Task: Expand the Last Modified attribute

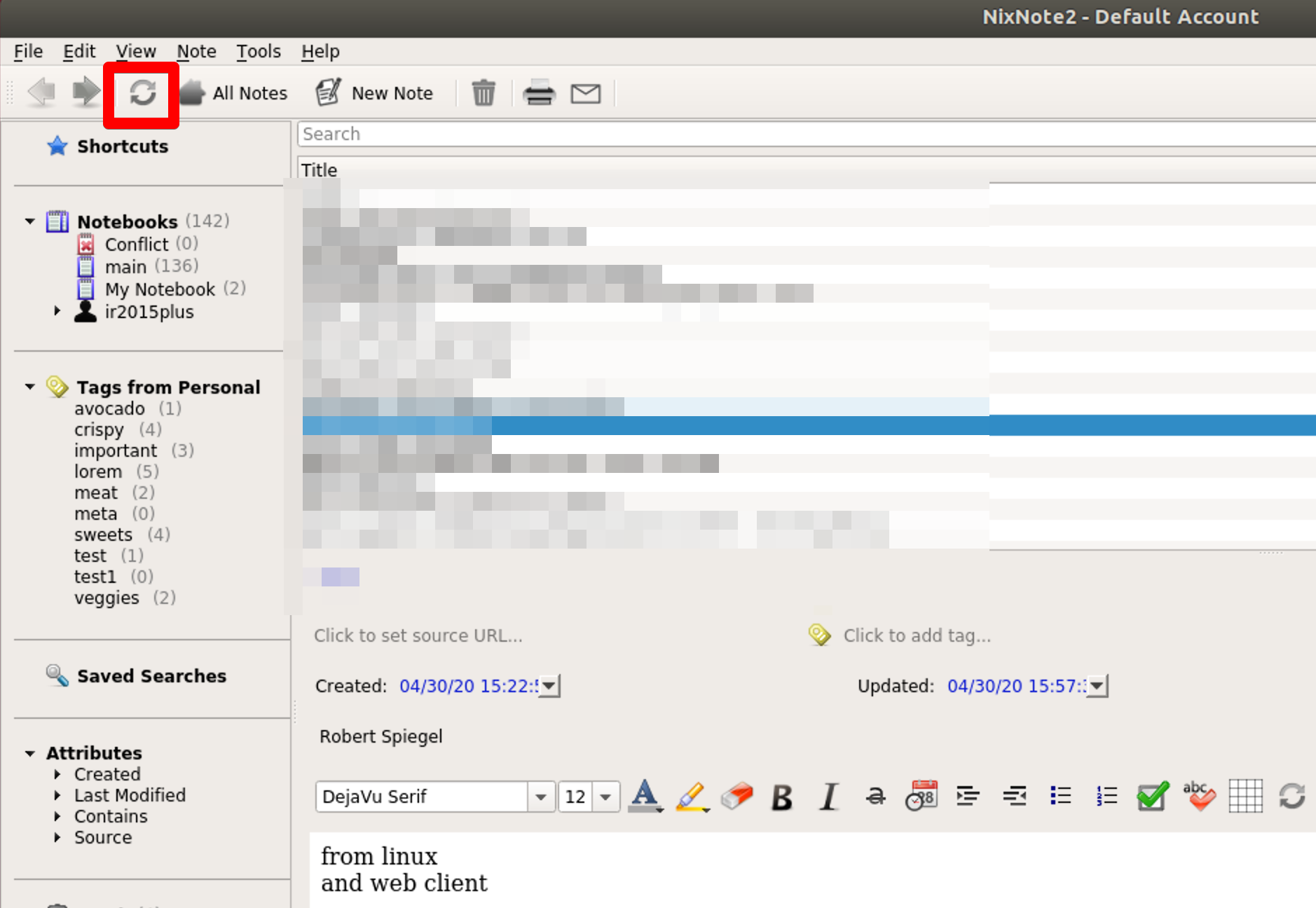Action: 57,795
